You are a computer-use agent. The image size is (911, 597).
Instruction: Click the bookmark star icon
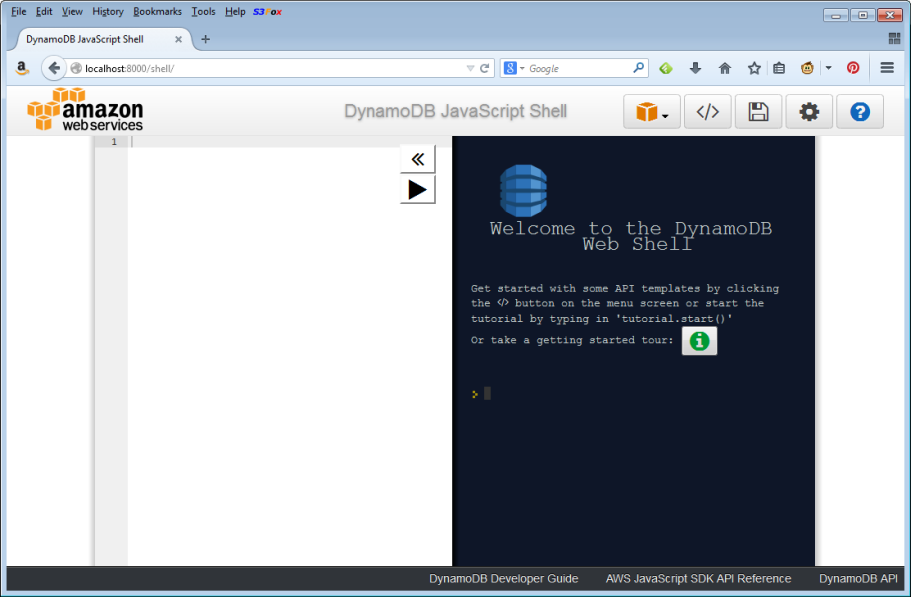point(754,68)
